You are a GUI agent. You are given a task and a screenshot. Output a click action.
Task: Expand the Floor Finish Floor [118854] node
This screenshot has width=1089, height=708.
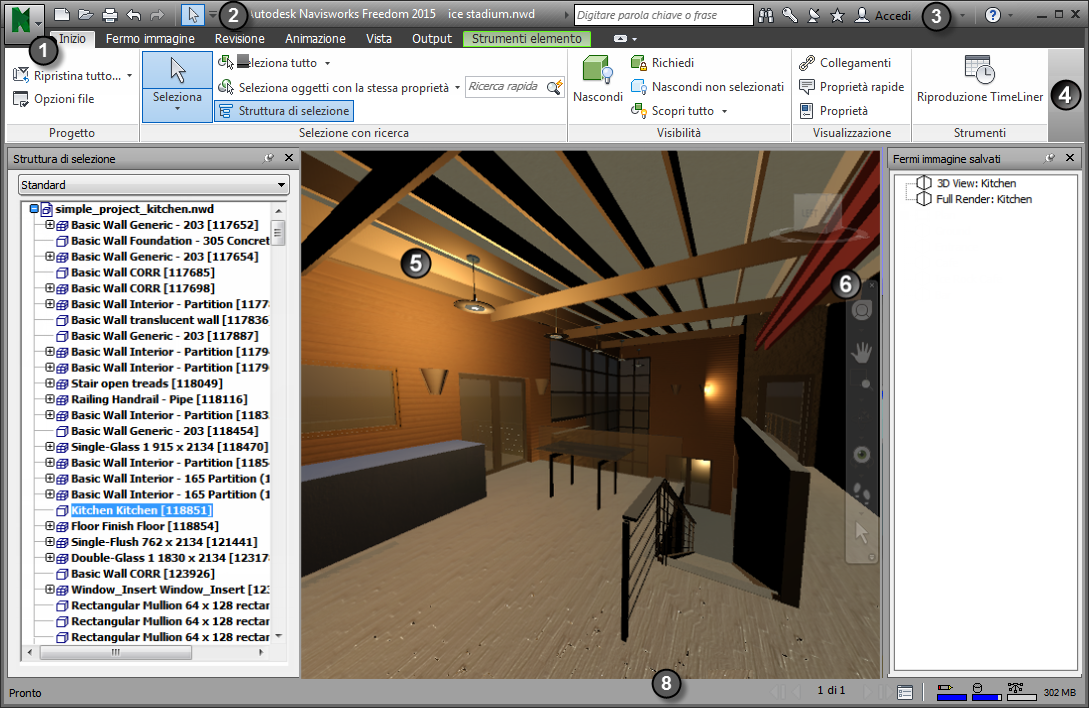tap(50, 526)
